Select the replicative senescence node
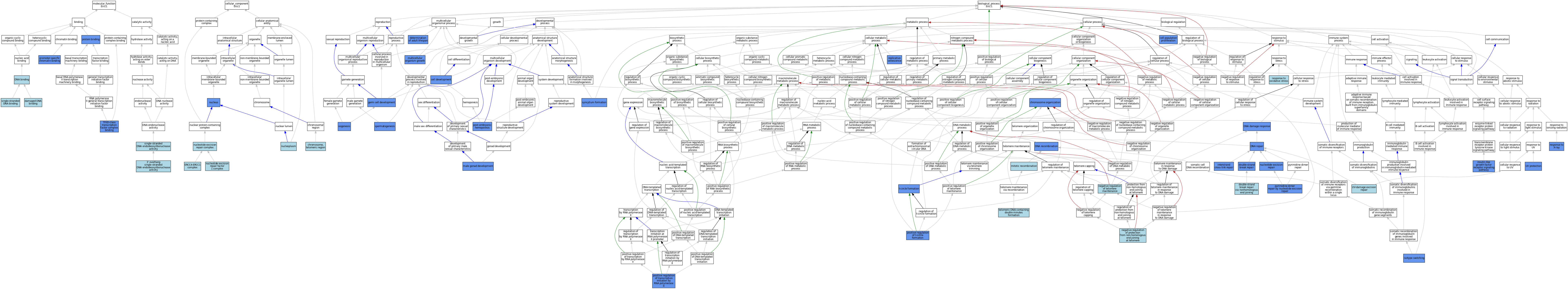Image resolution: width=1568 pixels, height=289 pixels. point(894,60)
